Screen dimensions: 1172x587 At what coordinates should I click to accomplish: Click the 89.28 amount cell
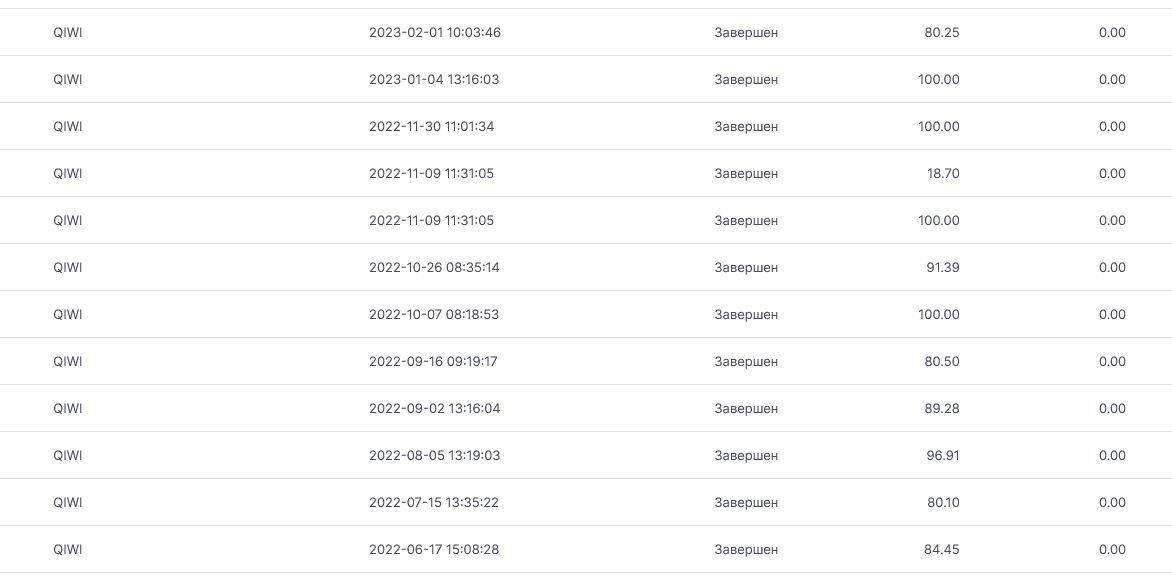point(941,409)
